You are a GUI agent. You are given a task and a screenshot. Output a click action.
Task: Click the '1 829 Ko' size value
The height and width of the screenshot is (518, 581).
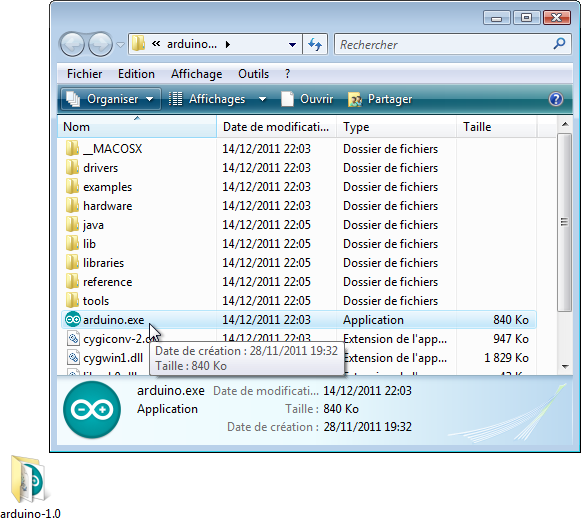[x=507, y=358]
